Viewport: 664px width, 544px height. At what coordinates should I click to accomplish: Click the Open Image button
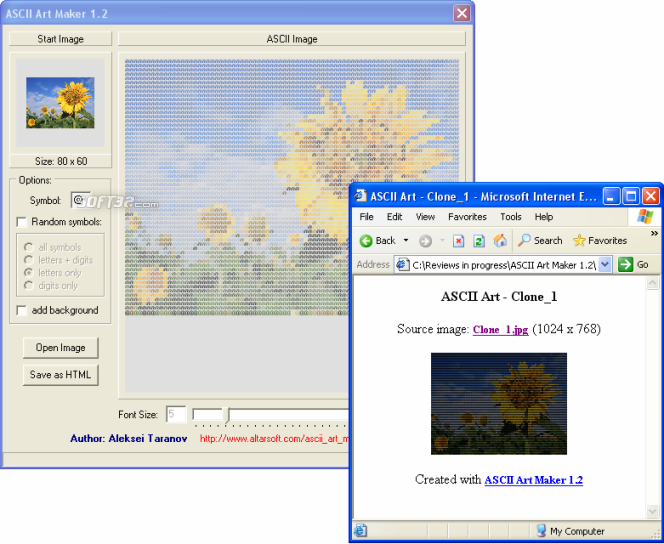61,348
